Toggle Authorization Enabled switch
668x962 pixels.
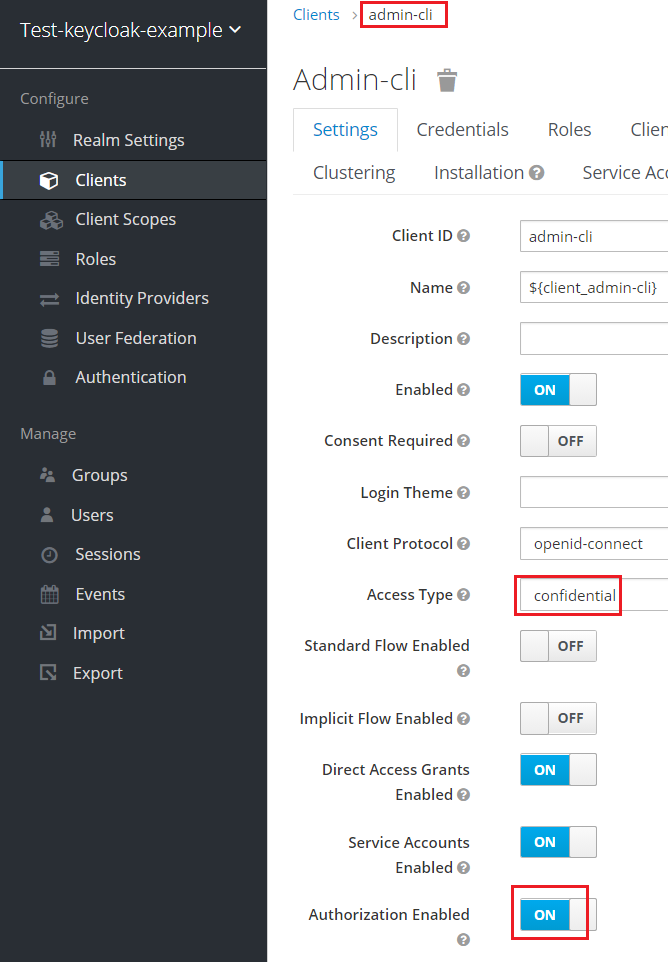(558, 914)
